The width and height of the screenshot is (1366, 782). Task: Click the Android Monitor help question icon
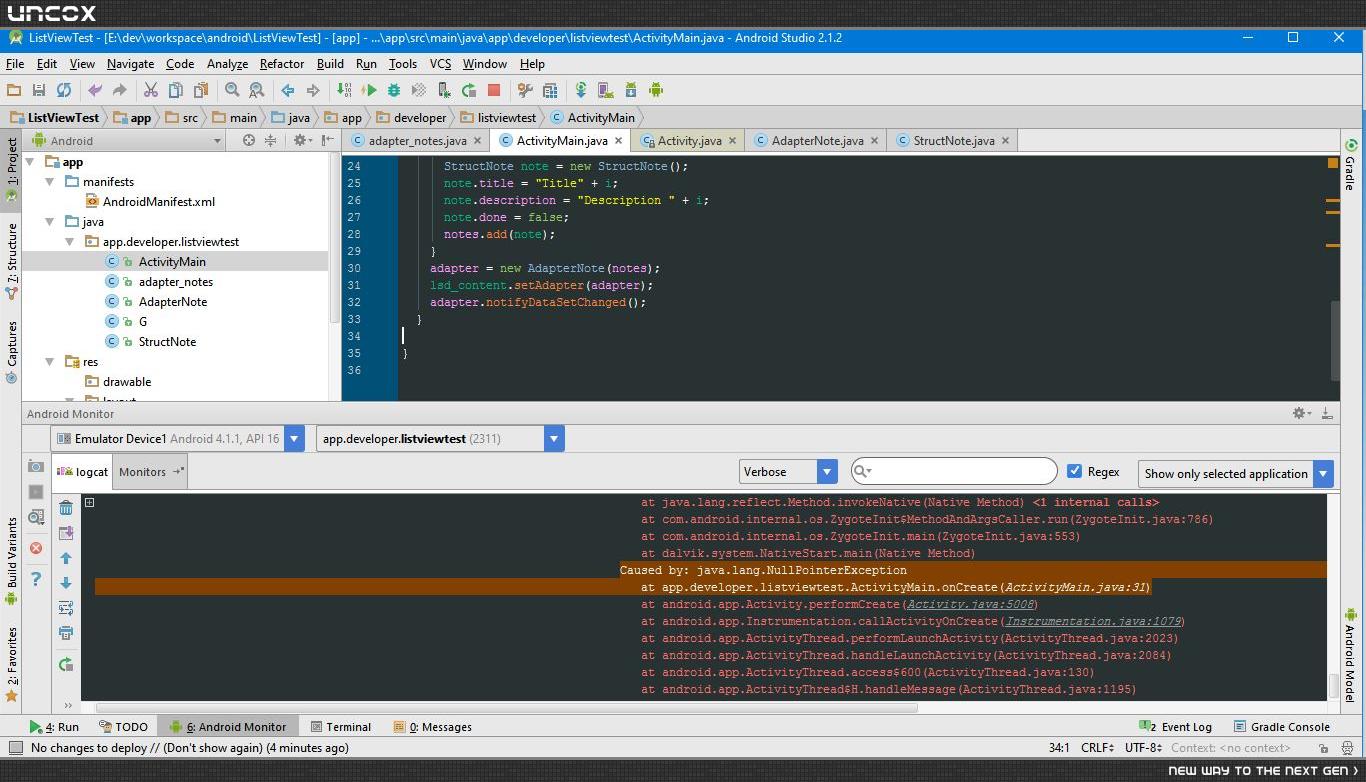pos(36,579)
